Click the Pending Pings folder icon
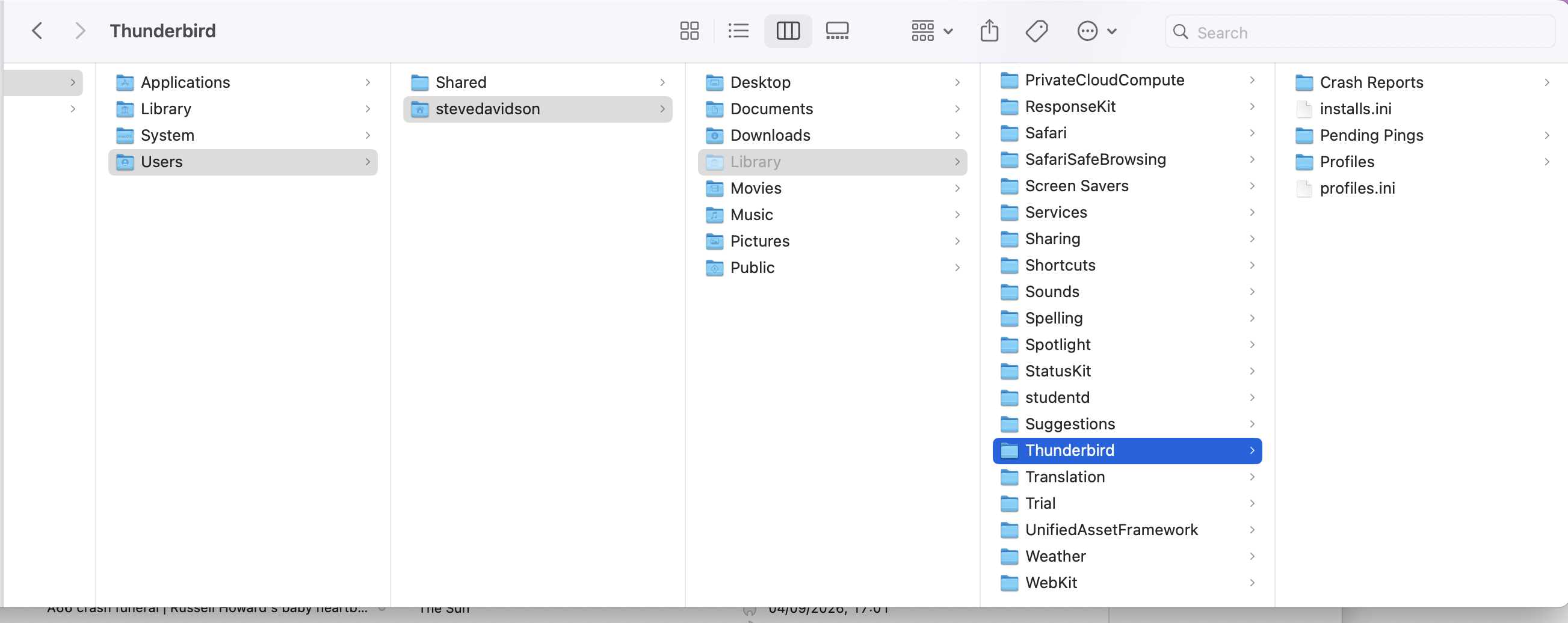 (1304, 135)
